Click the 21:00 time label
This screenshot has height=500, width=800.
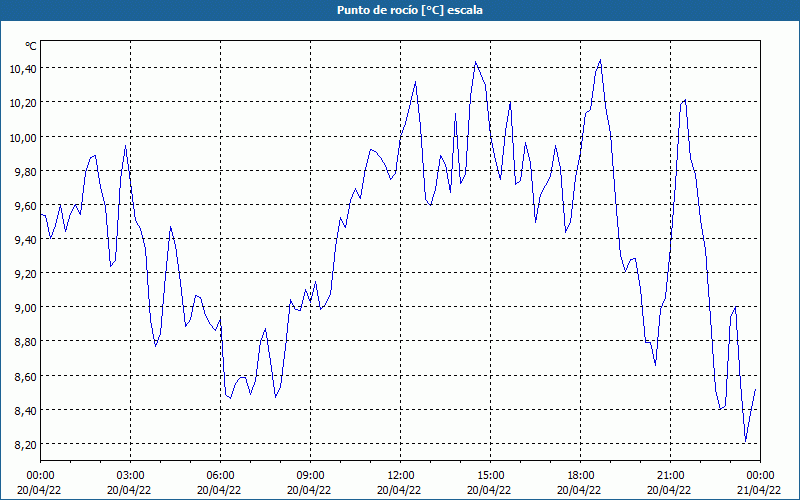click(x=670, y=476)
